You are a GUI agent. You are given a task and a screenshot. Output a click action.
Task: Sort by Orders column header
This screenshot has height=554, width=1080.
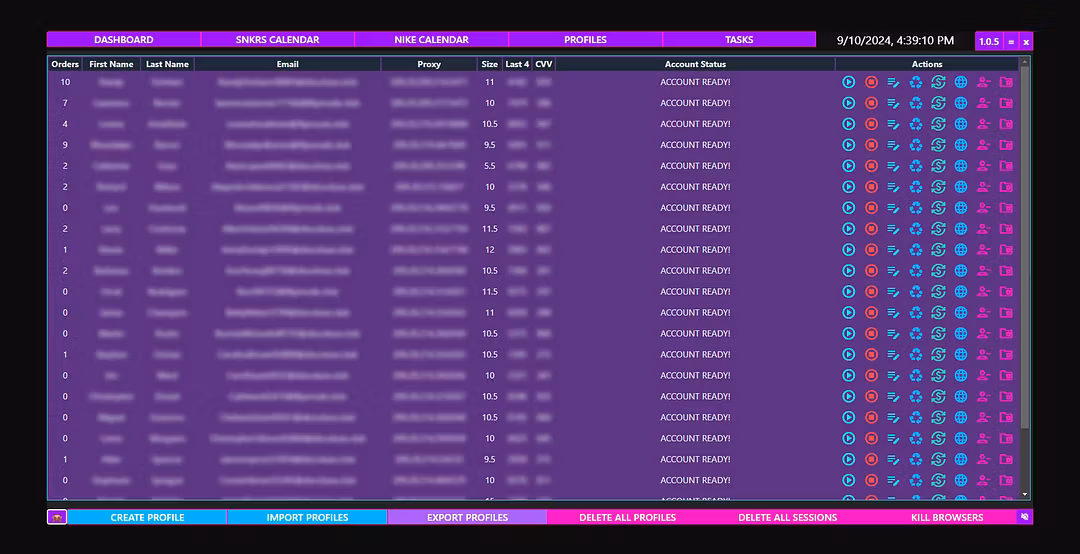click(x=65, y=64)
